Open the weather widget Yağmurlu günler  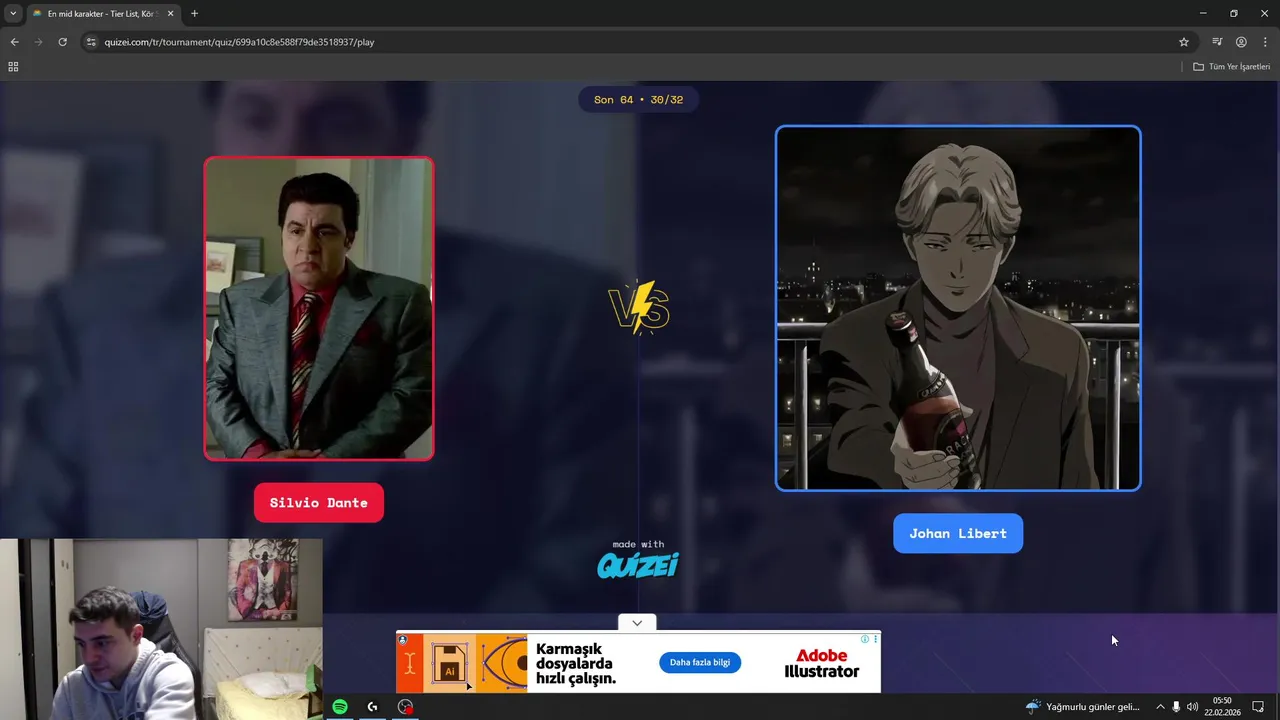point(1083,707)
